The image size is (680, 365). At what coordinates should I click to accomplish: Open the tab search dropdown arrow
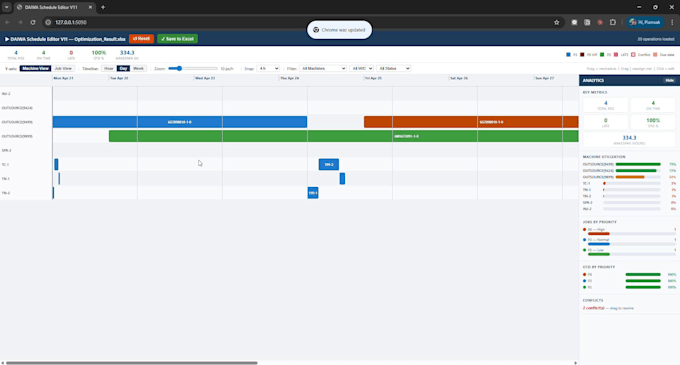pyautogui.click(x=7, y=7)
